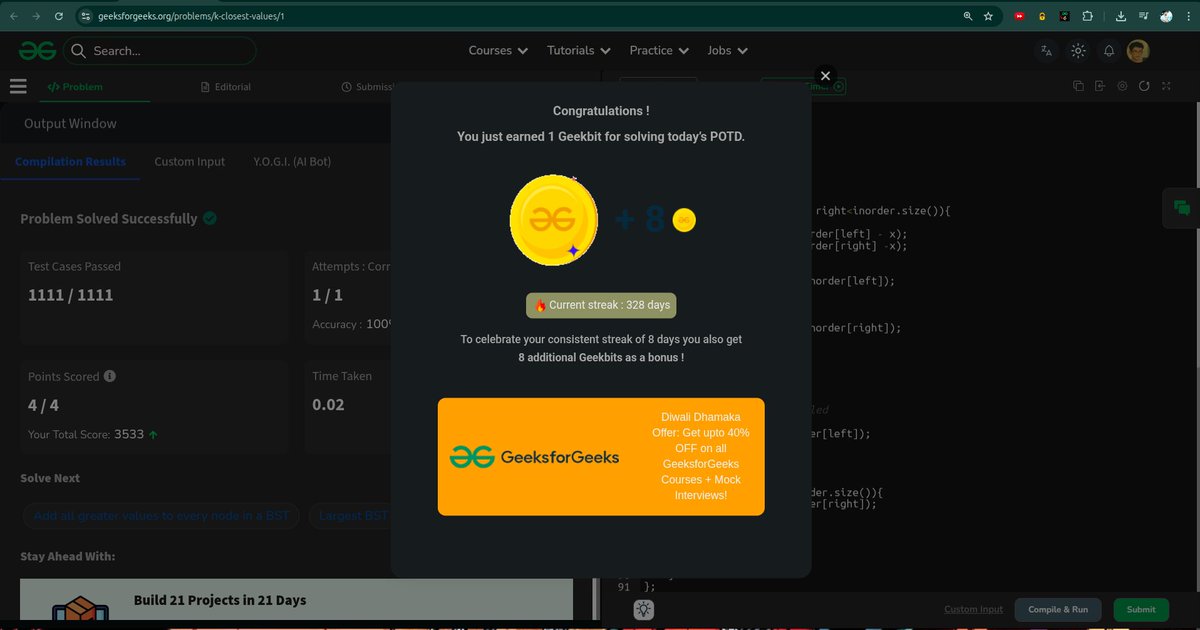The width and height of the screenshot is (1200, 630).
Task: Click the Custom Input link near Compile
Action: click(973, 609)
